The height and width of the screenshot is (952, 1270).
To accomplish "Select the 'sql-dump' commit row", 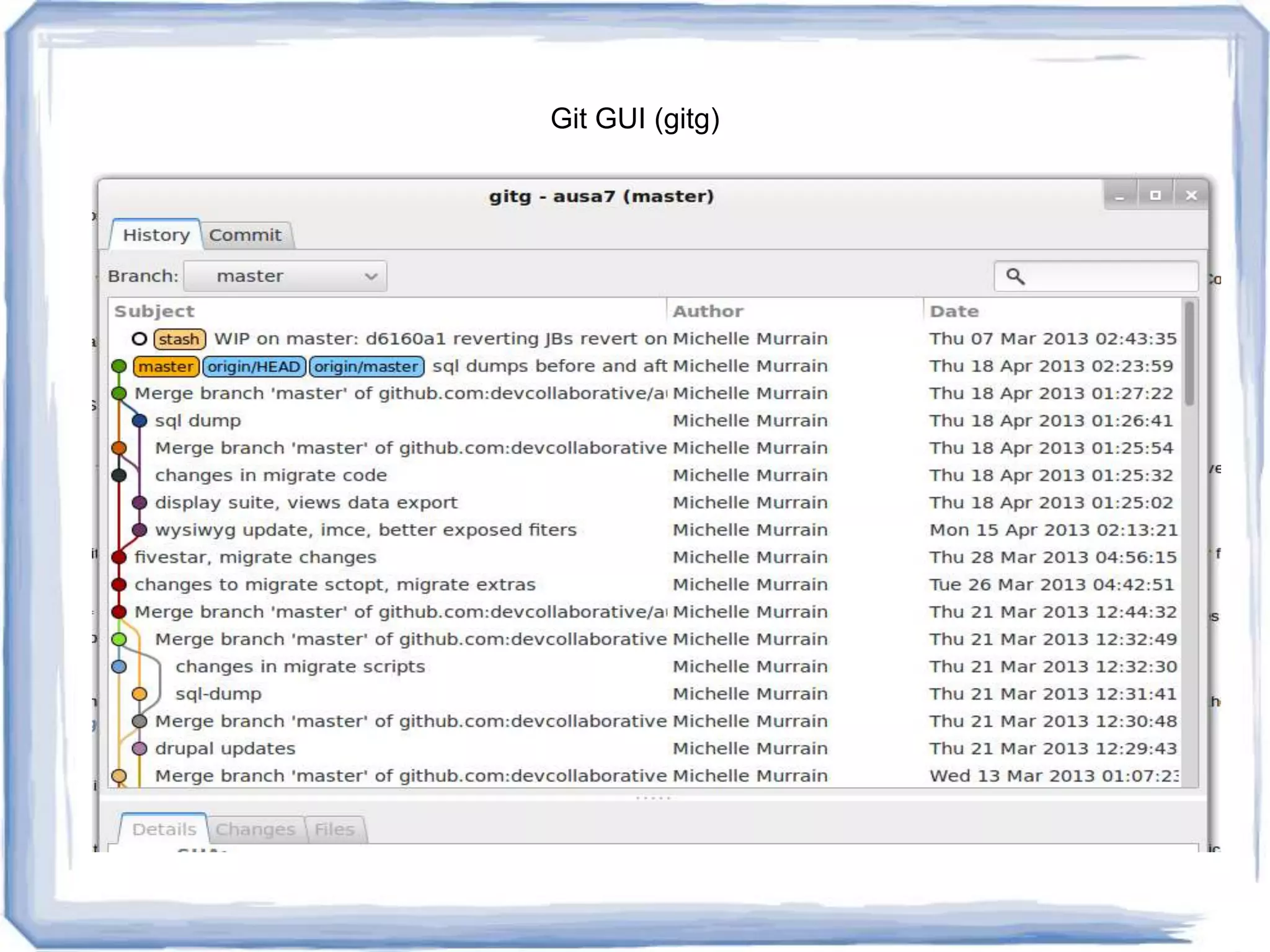I will coord(645,694).
